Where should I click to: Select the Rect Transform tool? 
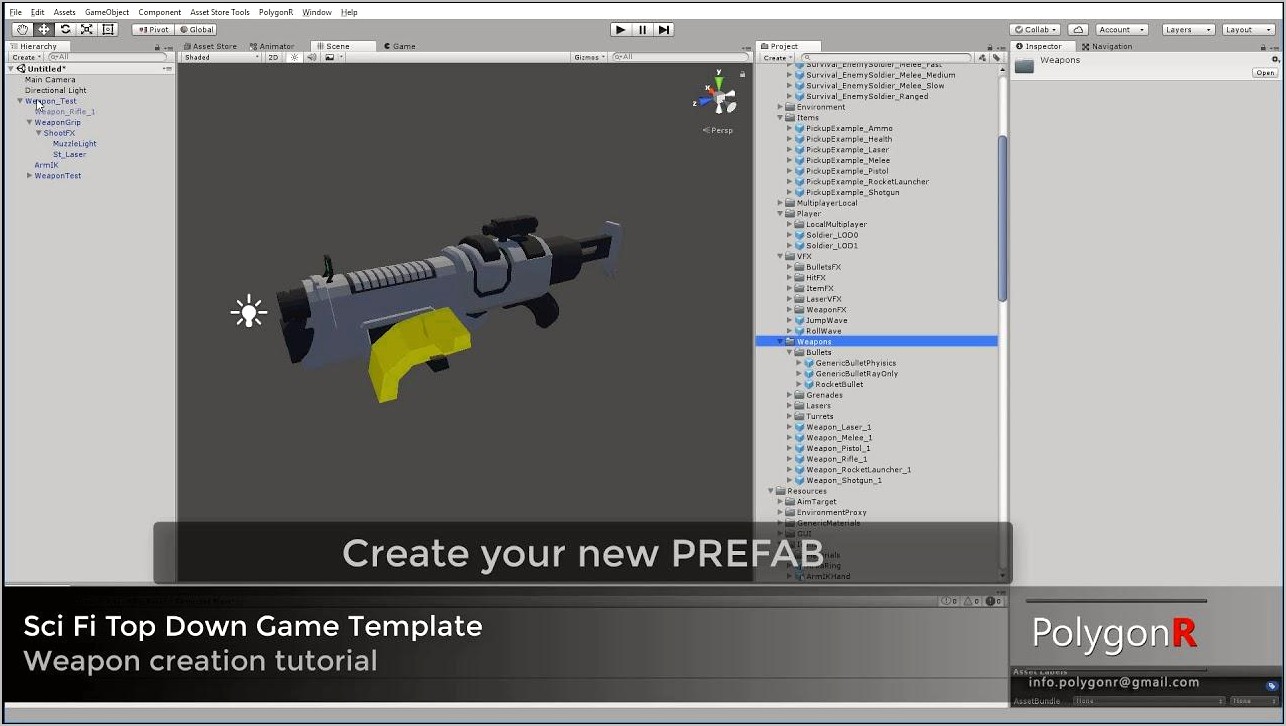click(108, 29)
